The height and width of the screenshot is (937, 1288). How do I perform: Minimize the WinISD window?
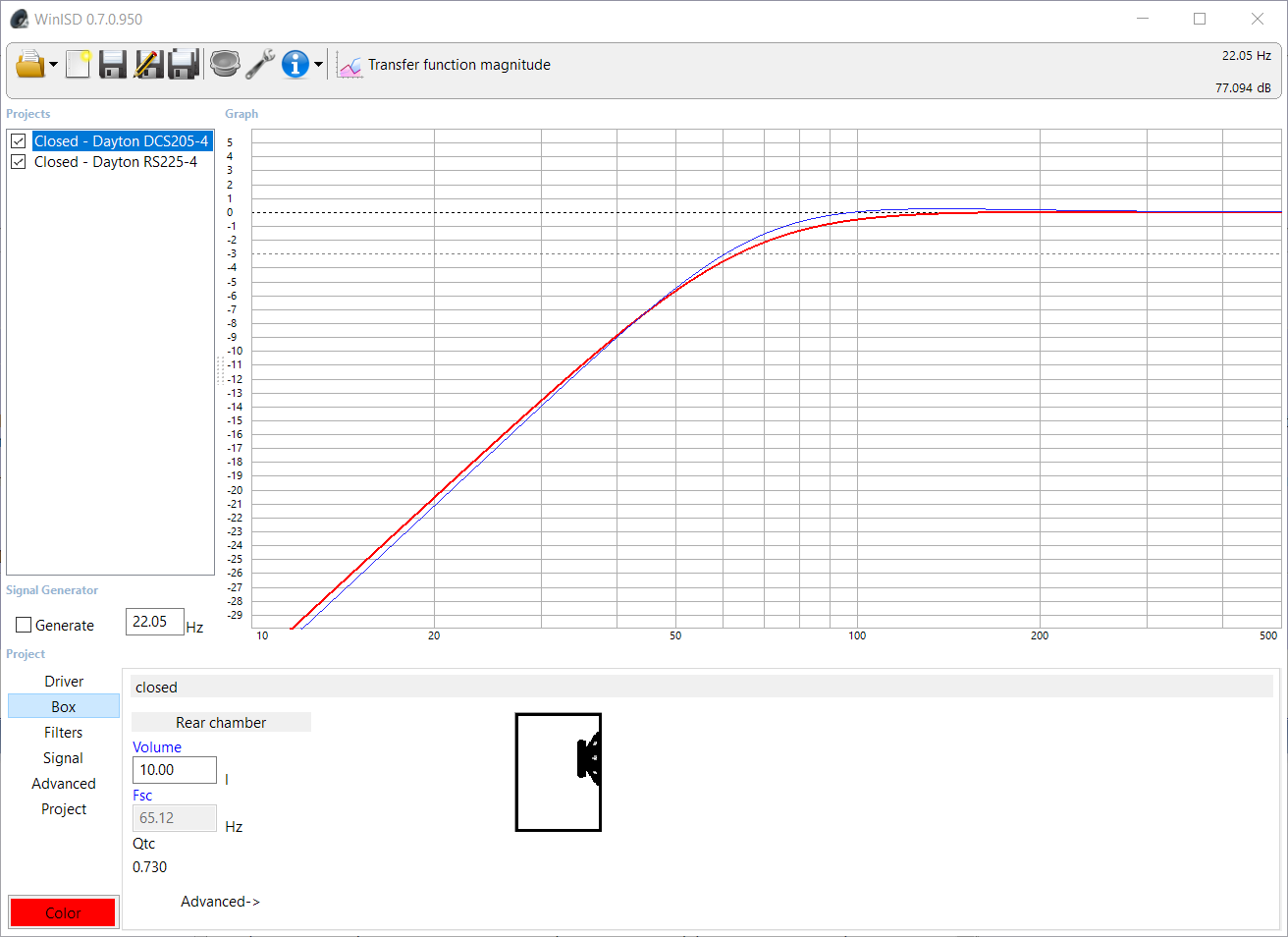point(1143,19)
